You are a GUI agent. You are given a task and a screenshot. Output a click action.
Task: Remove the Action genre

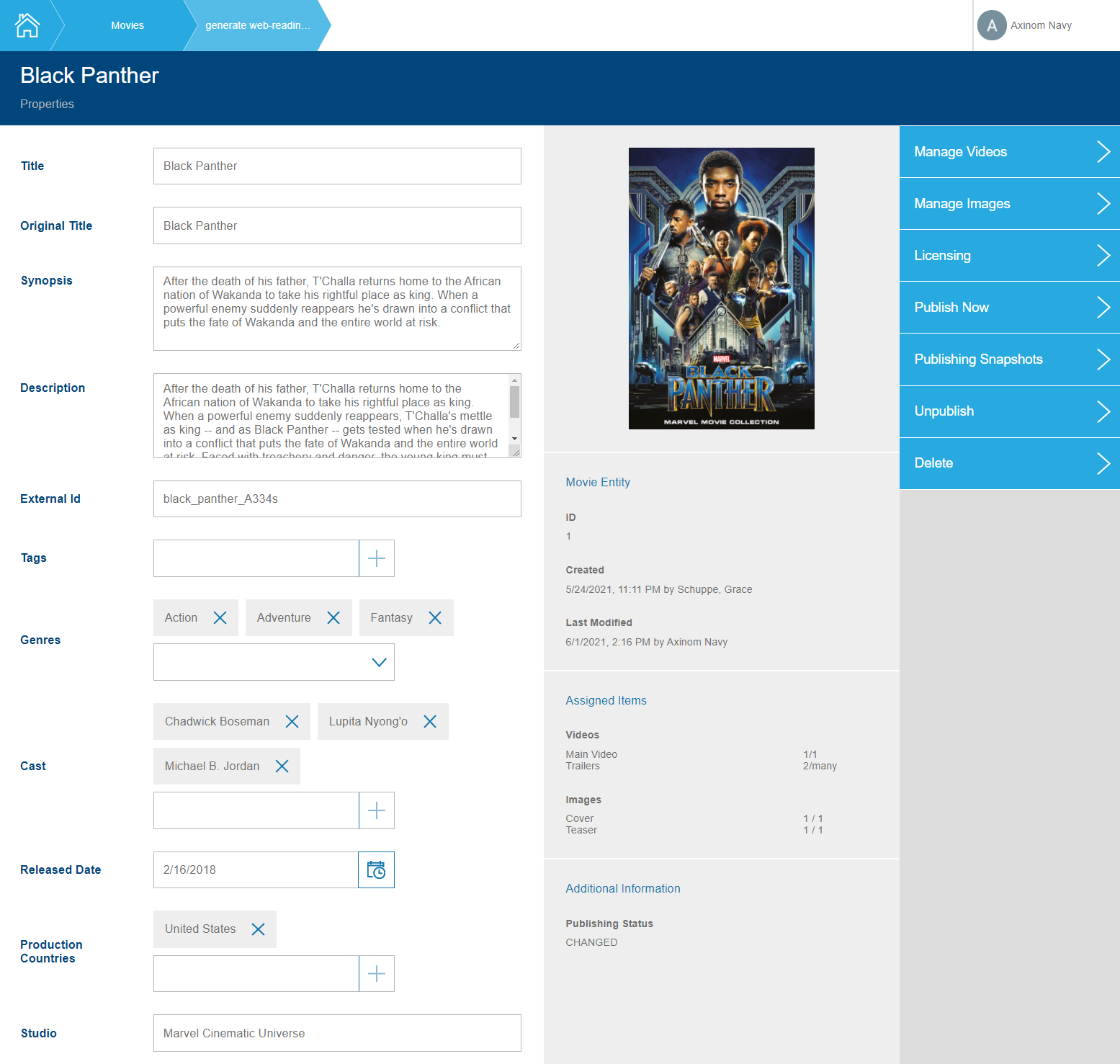pos(220,617)
